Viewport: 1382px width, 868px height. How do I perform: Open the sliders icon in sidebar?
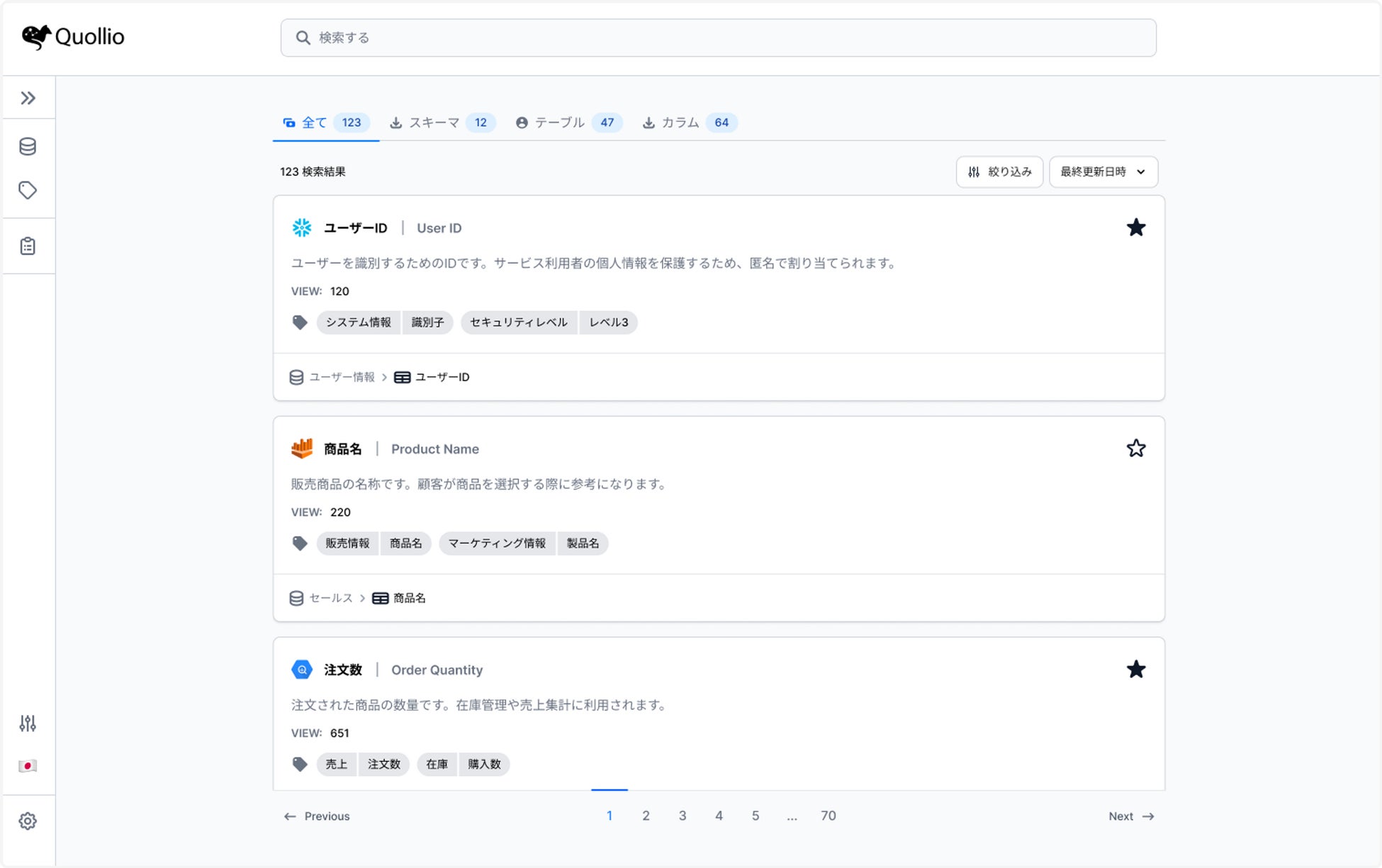click(28, 723)
